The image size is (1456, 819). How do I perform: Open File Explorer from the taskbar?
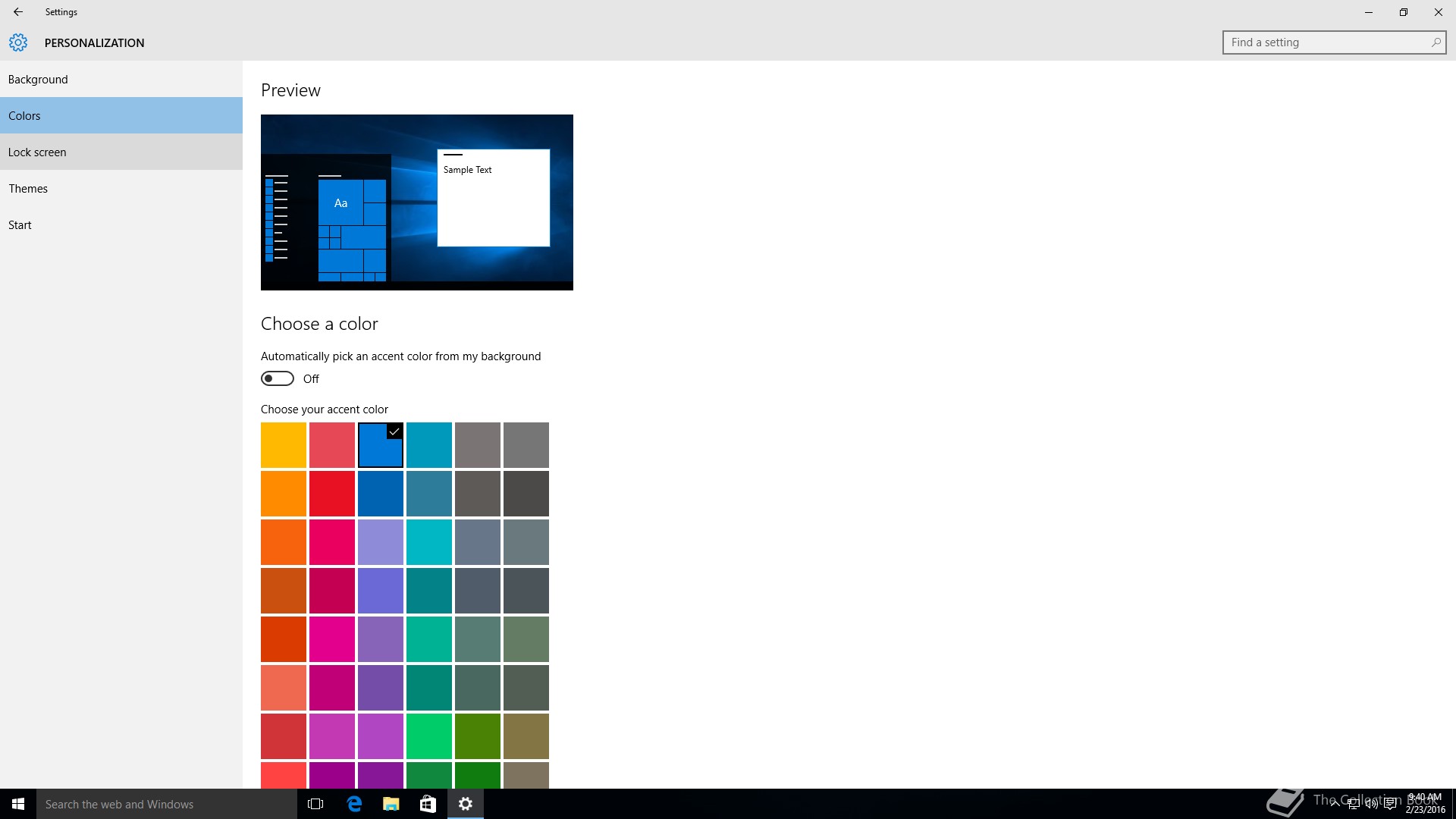point(391,804)
